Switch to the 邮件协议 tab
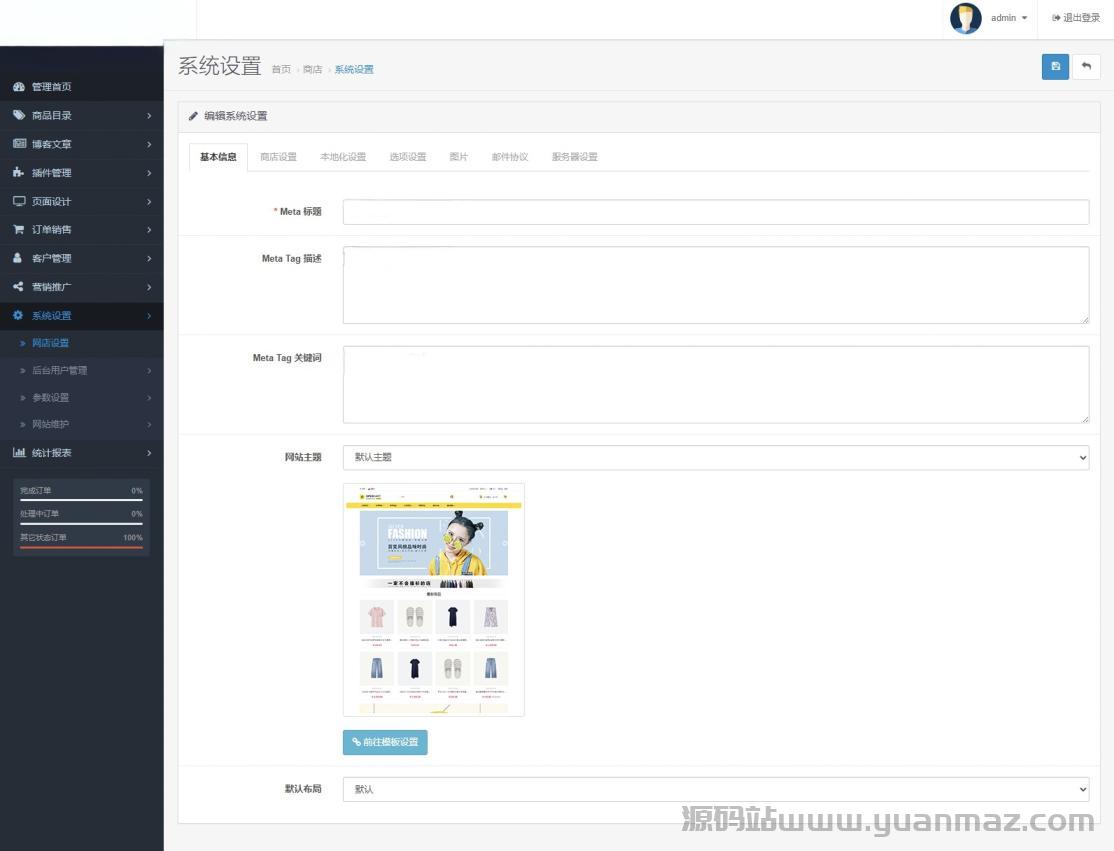Image resolution: width=1114 pixels, height=851 pixels. (x=509, y=157)
